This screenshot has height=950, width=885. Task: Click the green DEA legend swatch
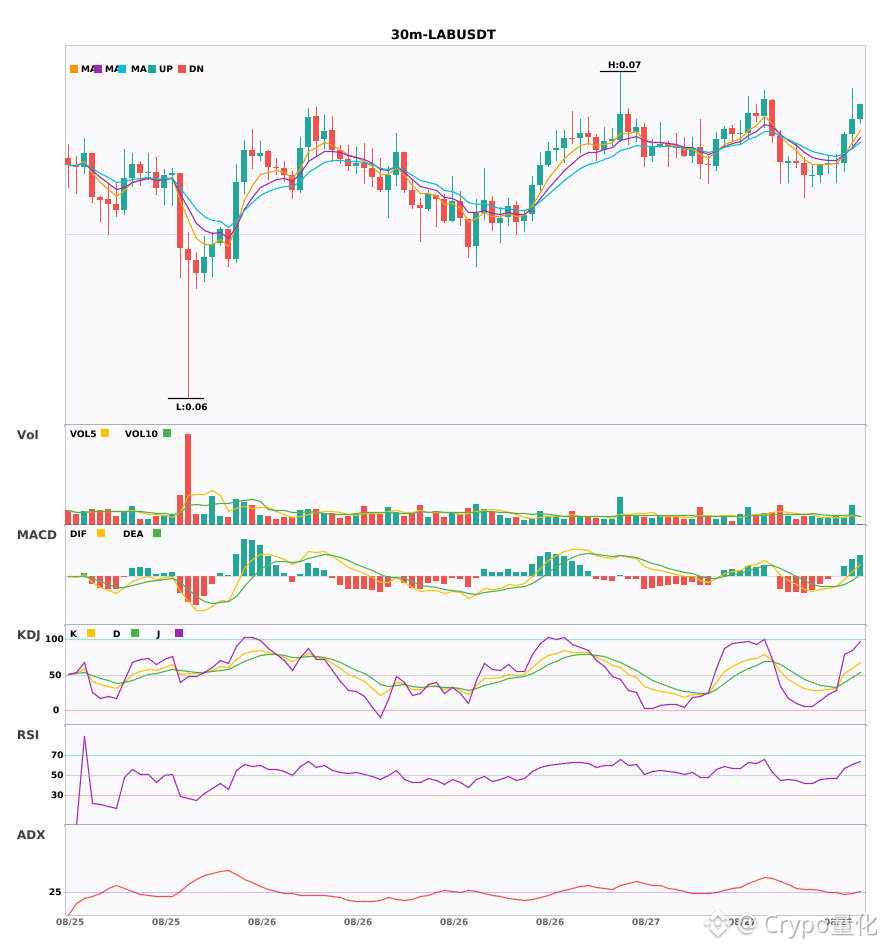[157, 533]
